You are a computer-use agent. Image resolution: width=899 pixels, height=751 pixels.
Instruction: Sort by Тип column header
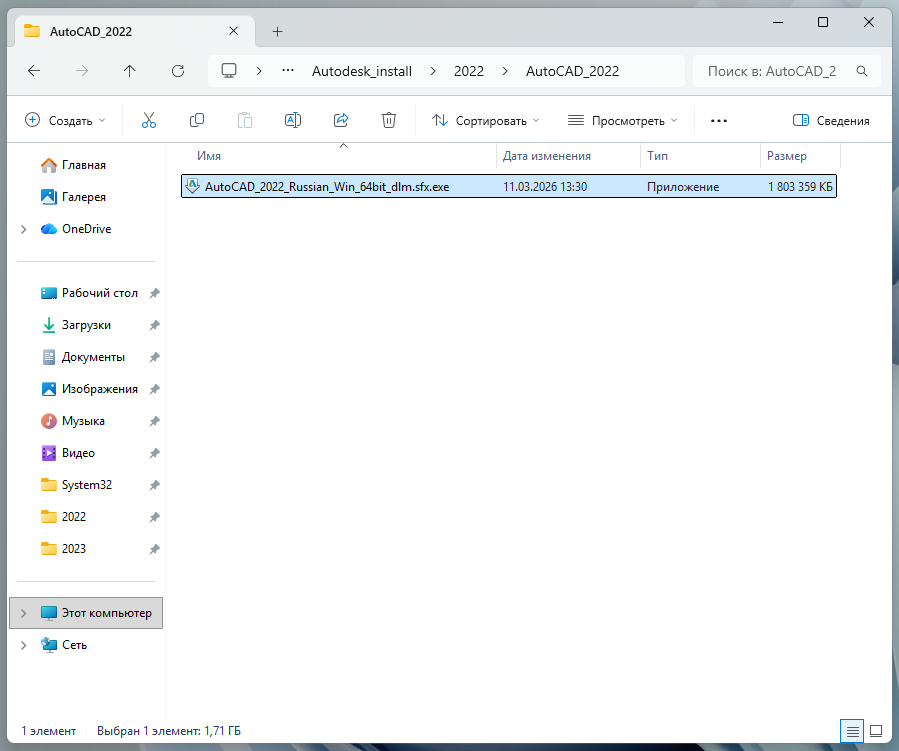[657, 156]
